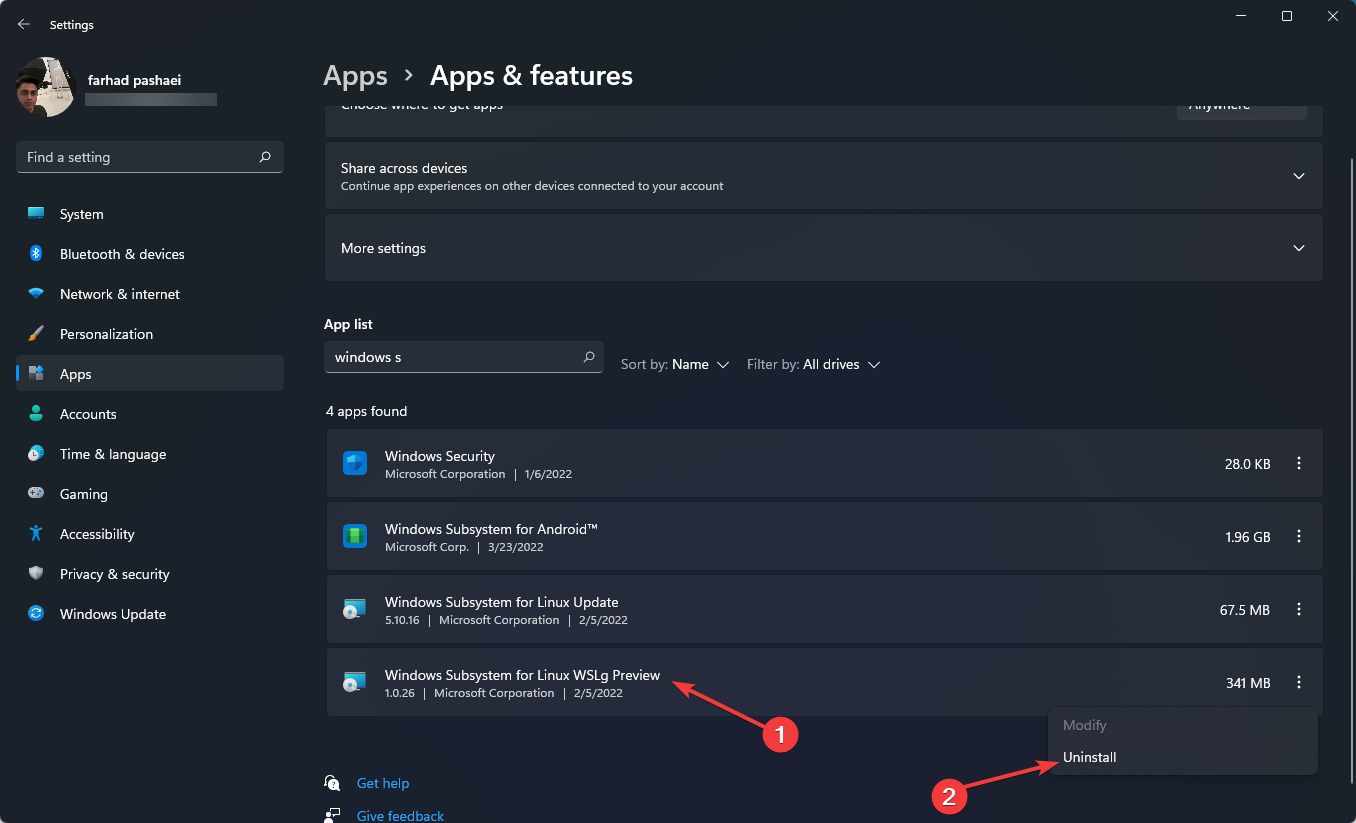The image size is (1356, 823).
Task: Click the Get help link
Action: [383, 783]
